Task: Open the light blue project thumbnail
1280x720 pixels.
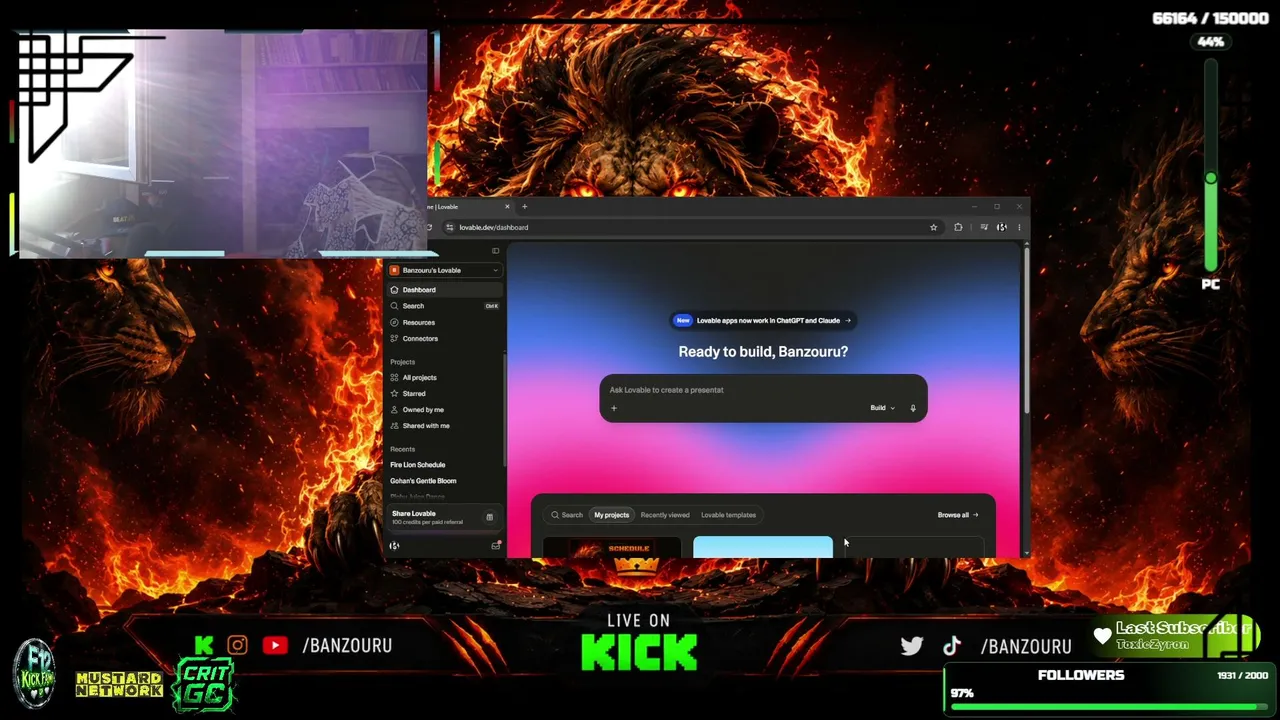Action: [763, 547]
